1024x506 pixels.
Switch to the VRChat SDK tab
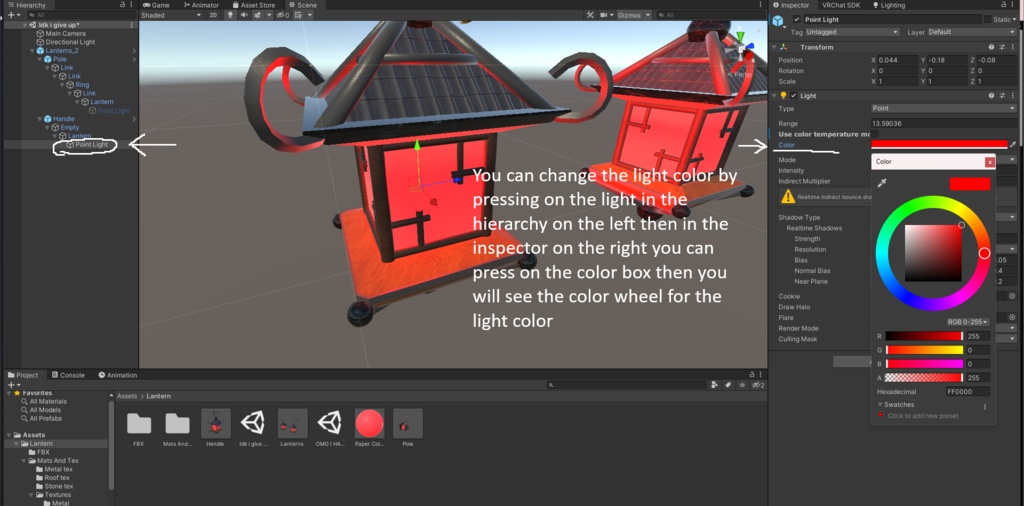click(x=841, y=5)
